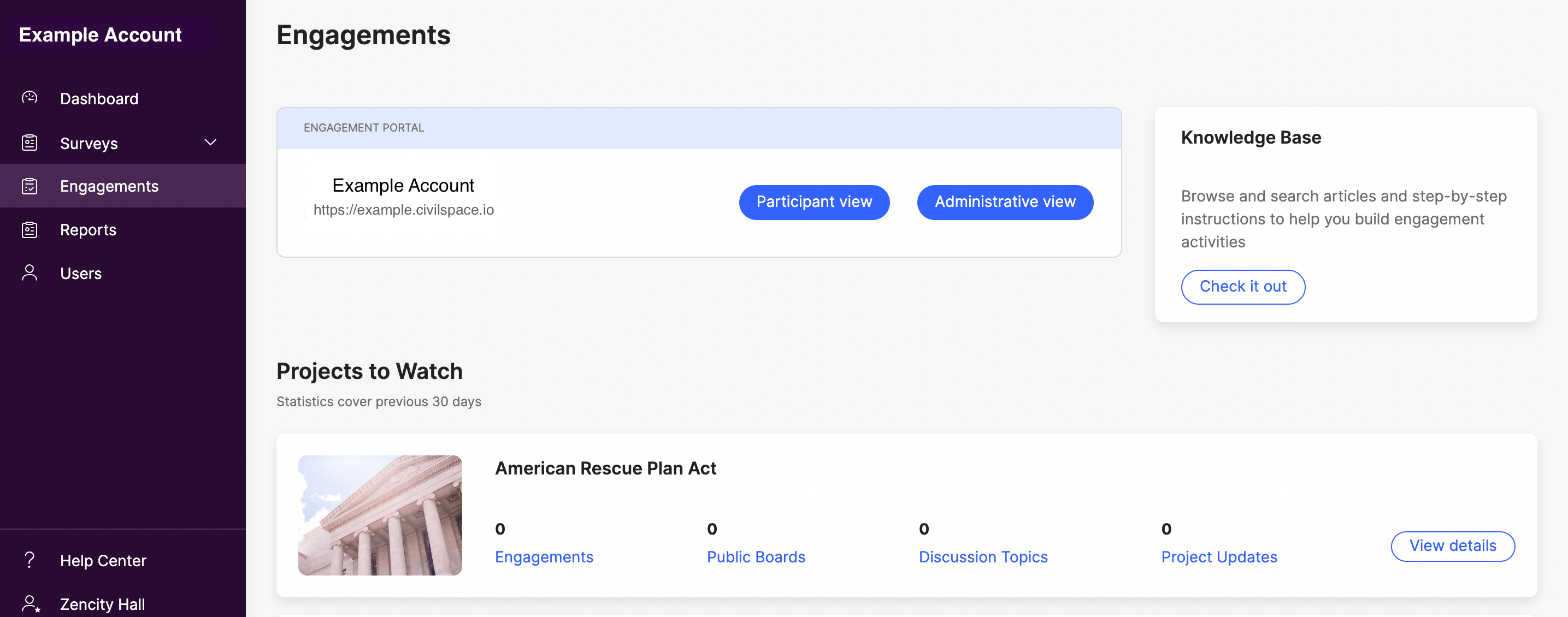Click the Users person icon
The width and height of the screenshot is (1568, 617).
(29, 273)
